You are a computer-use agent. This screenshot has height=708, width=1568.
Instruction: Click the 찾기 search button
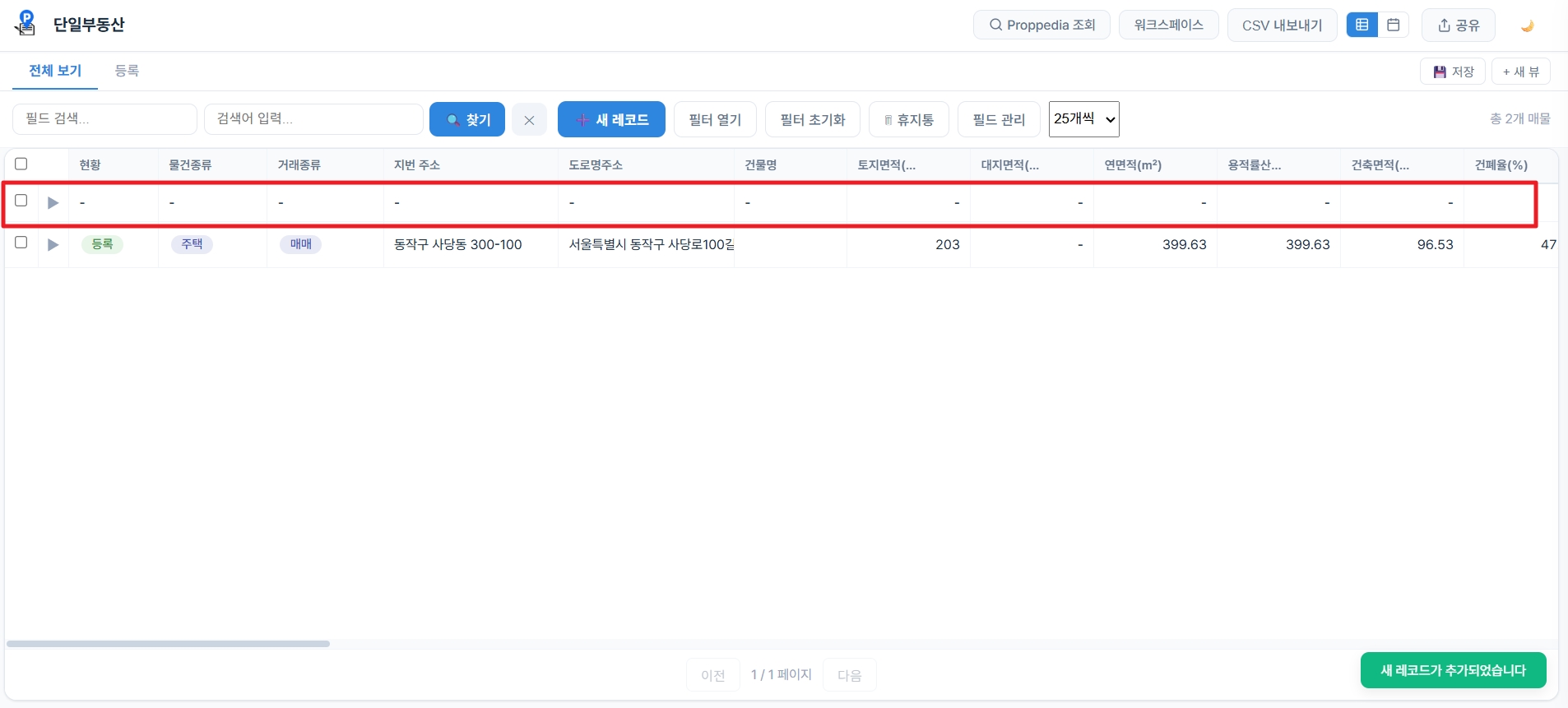point(467,119)
